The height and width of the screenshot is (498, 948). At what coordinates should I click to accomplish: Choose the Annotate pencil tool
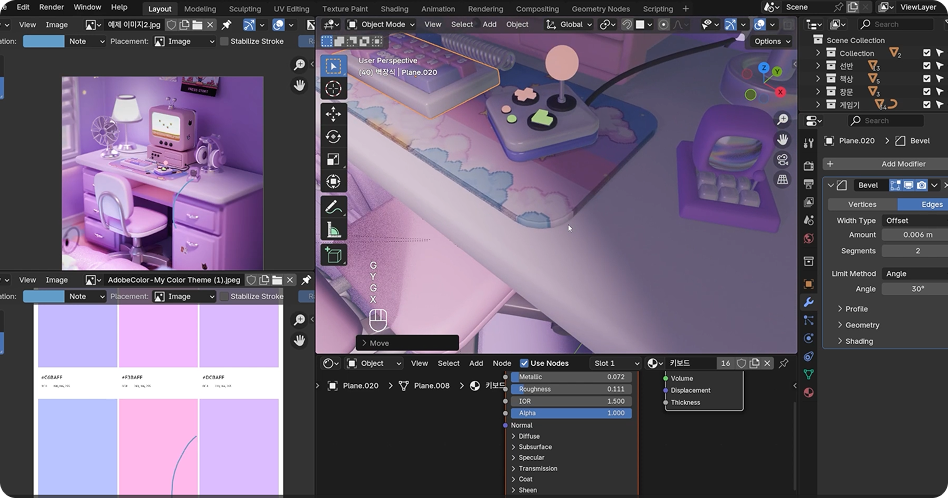(x=333, y=207)
